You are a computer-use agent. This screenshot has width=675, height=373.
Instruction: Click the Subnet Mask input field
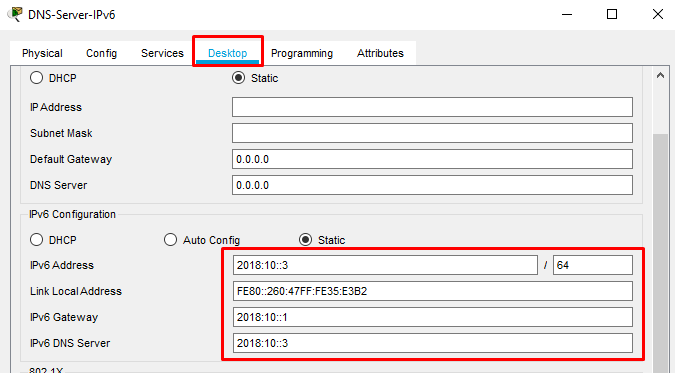[x=432, y=133]
